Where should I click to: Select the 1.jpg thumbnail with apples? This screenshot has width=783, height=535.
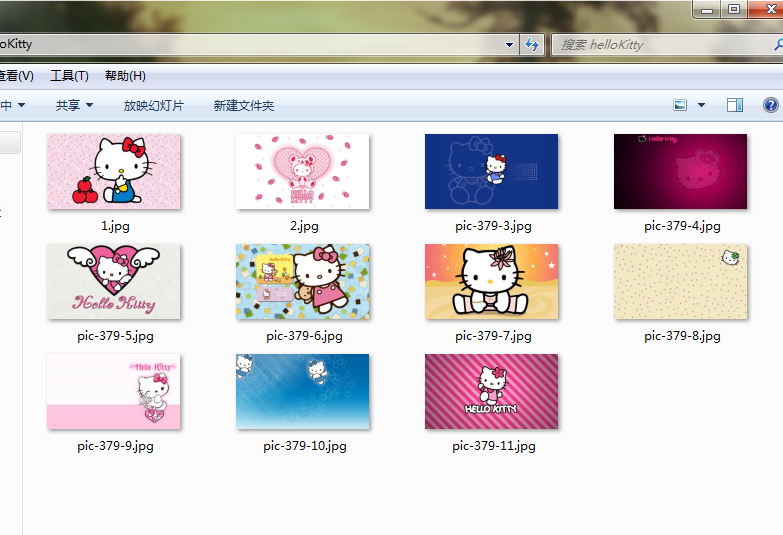(114, 171)
